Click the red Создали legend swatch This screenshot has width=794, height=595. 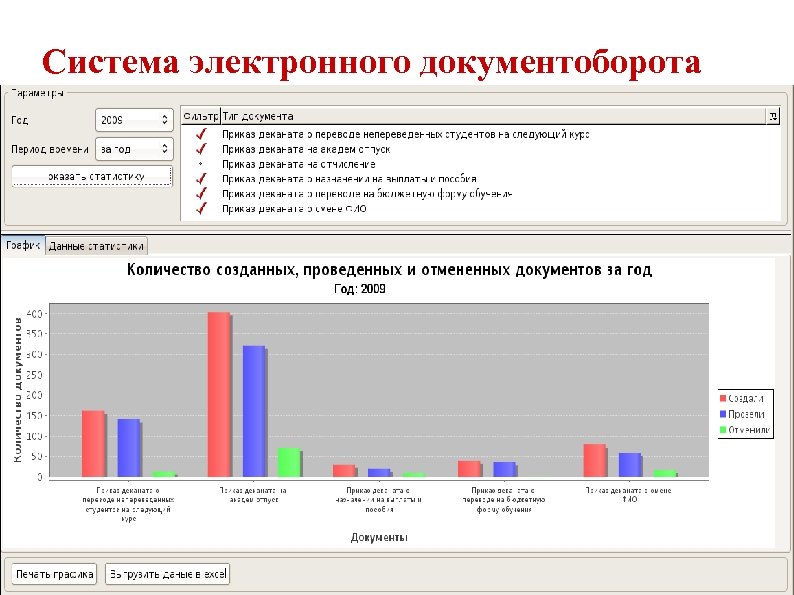pyautogui.click(x=723, y=399)
